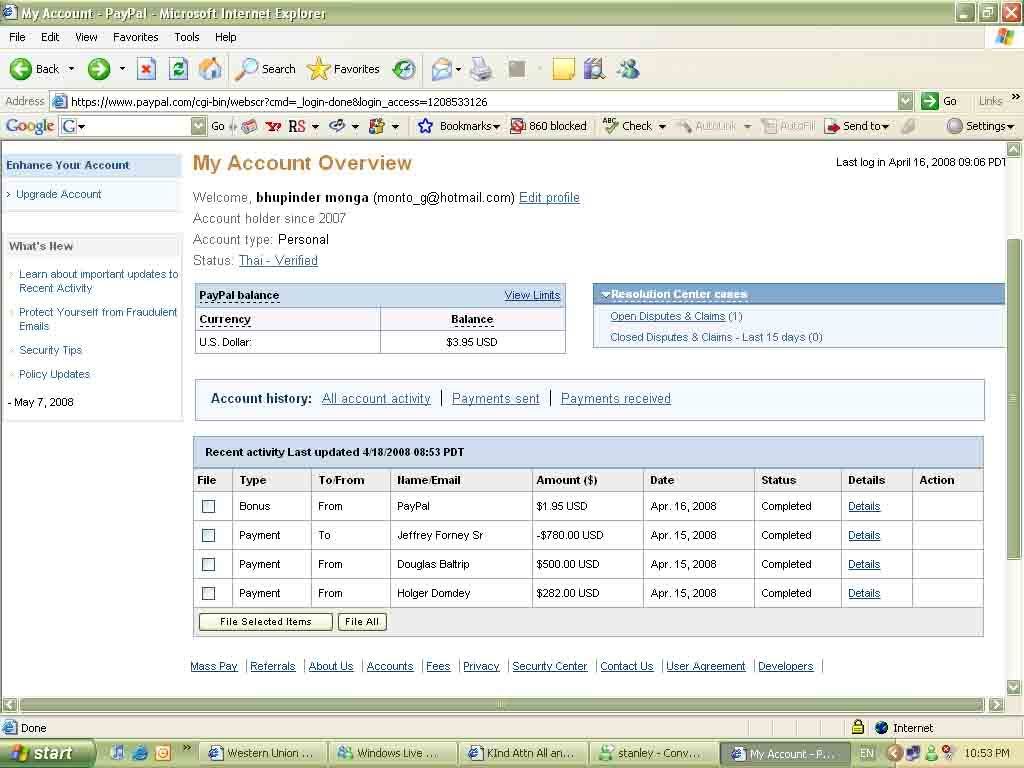Run the ABC spell Check button
The image size is (1024, 768).
pos(628,126)
